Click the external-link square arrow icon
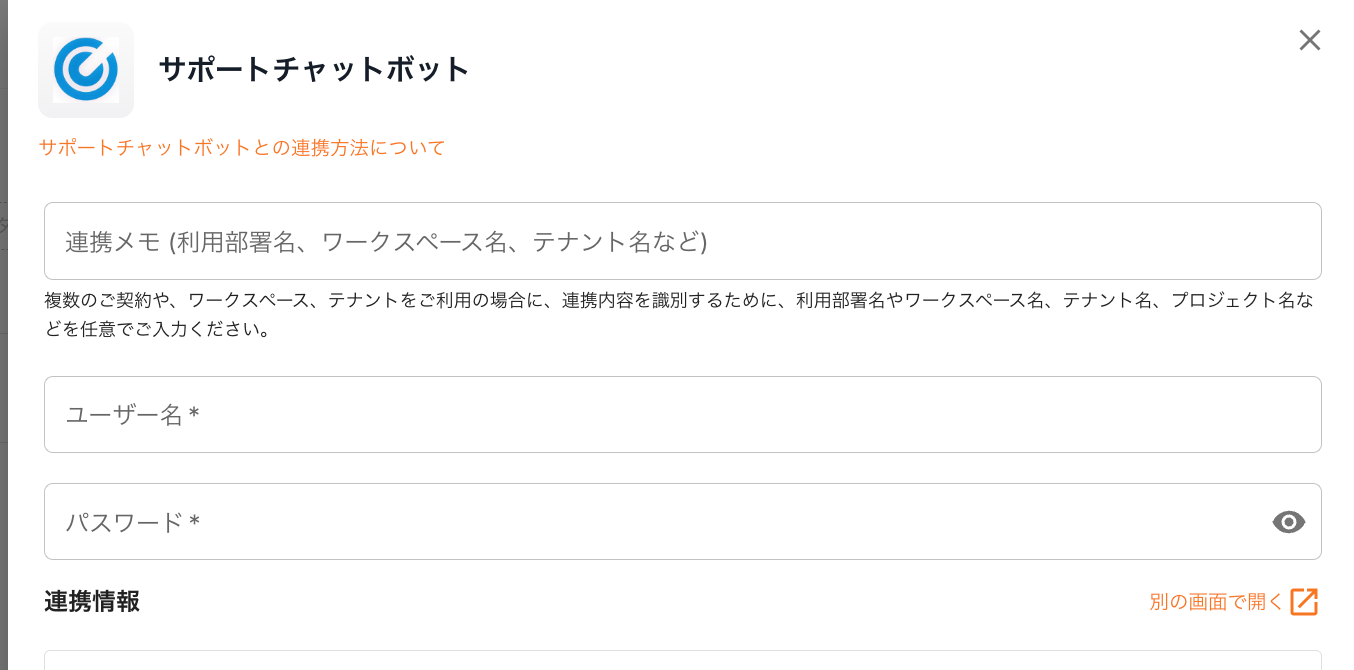The height and width of the screenshot is (670, 1354). tap(1304, 602)
